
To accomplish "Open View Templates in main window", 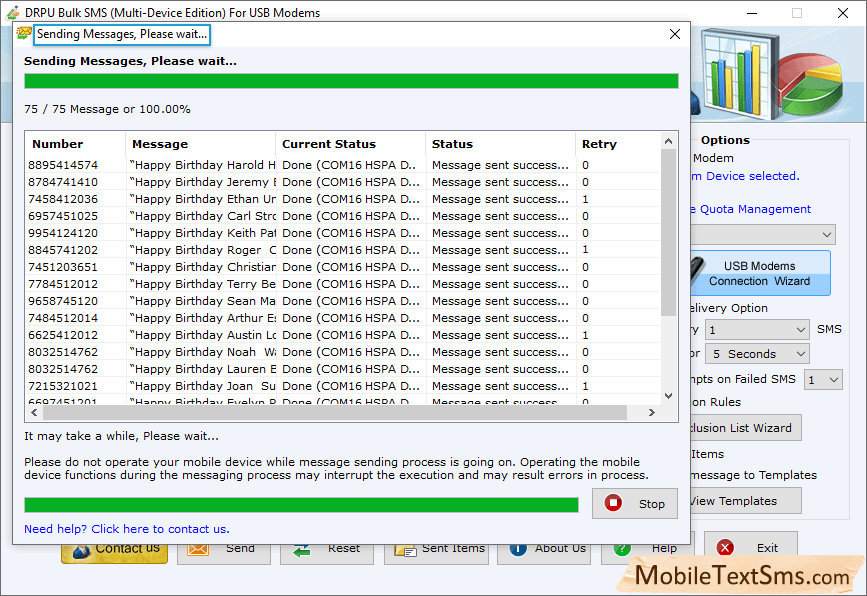I will click(x=746, y=501).
